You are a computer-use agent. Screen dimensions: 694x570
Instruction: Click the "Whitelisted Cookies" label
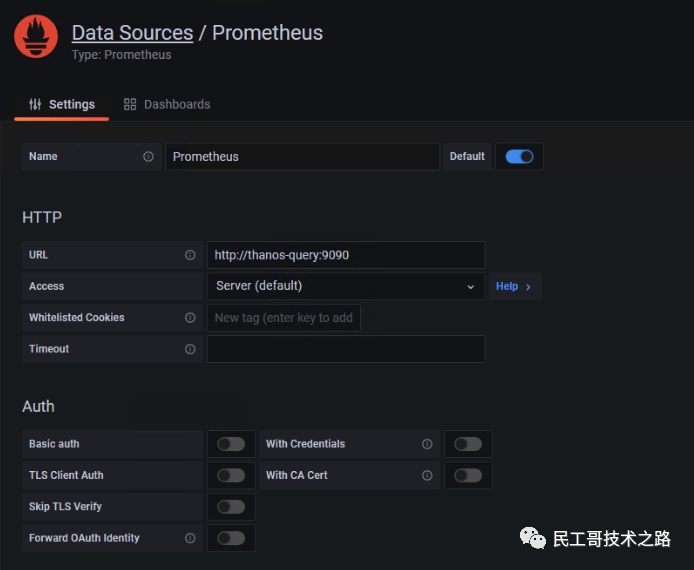pyautogui.click(x=77, y=318)
